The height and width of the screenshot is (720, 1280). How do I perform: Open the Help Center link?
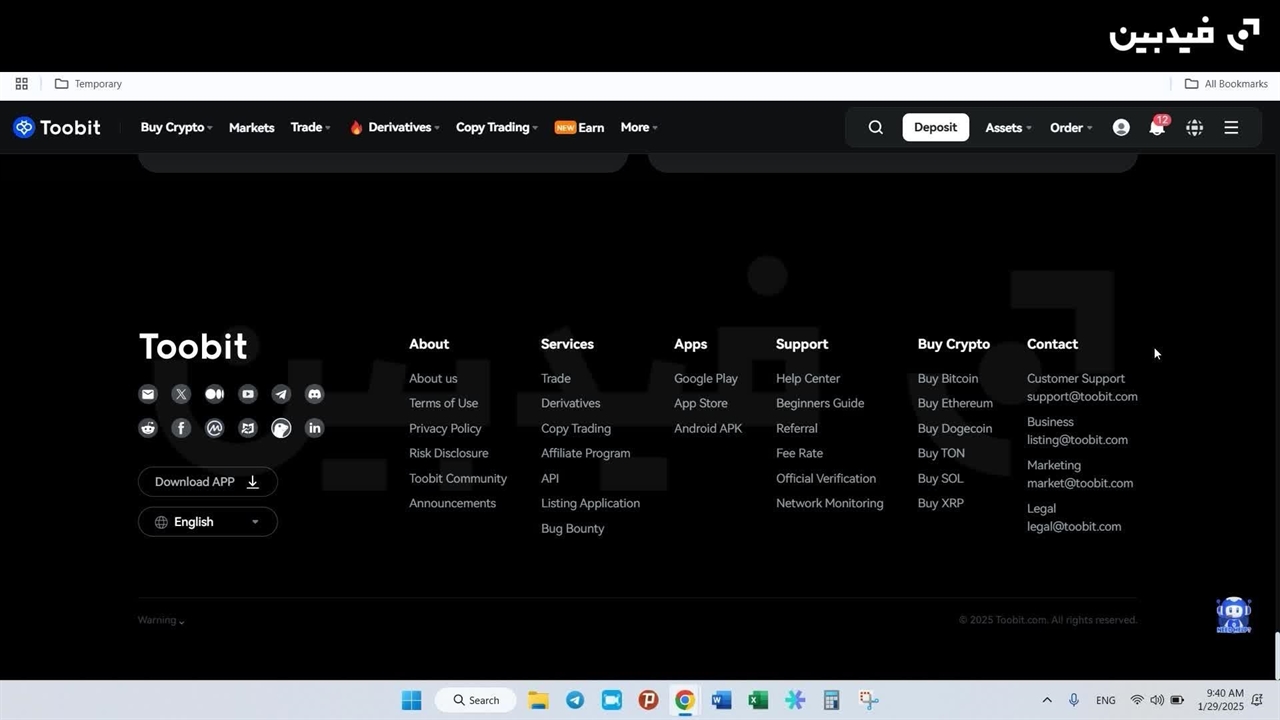[808, 379]
